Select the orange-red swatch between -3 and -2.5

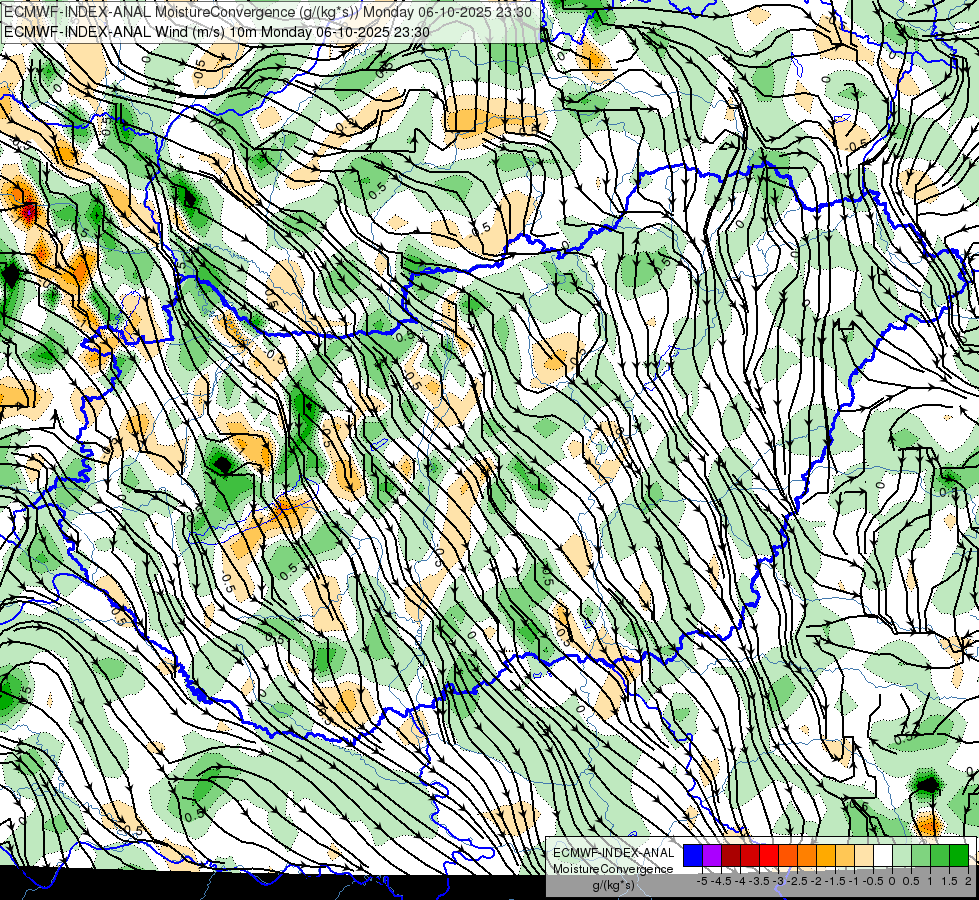pyautogui.click(x=788, y=856)
